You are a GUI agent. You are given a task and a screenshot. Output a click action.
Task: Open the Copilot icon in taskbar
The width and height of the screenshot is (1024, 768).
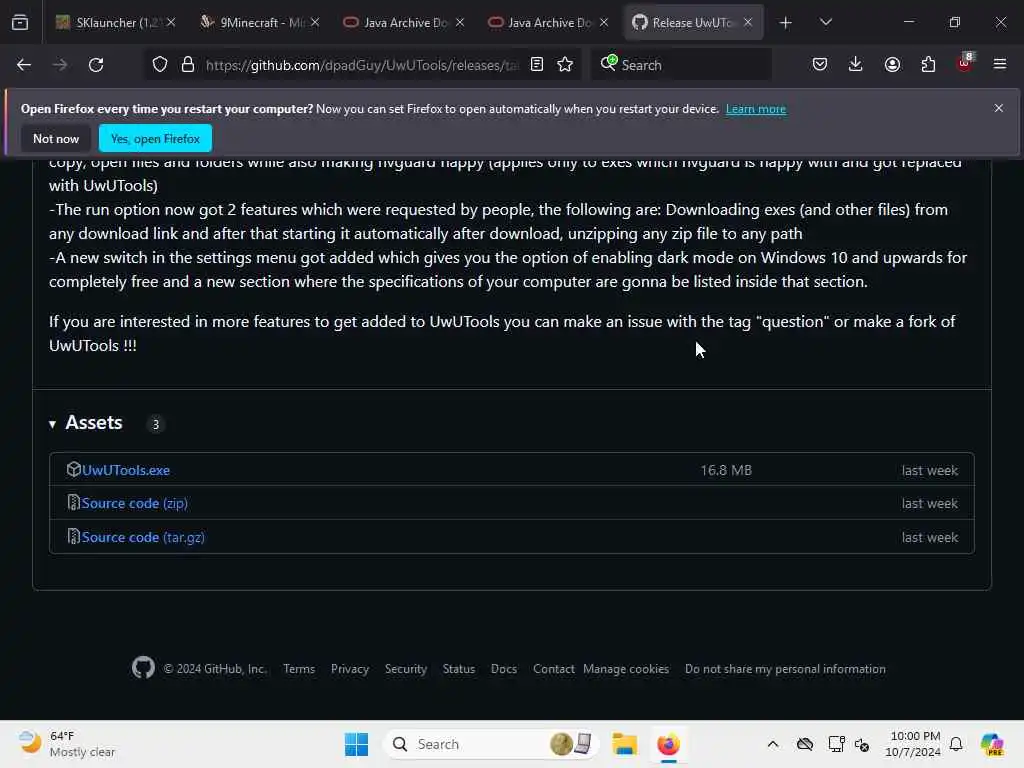pyautogui.click(x=992, y=744)
